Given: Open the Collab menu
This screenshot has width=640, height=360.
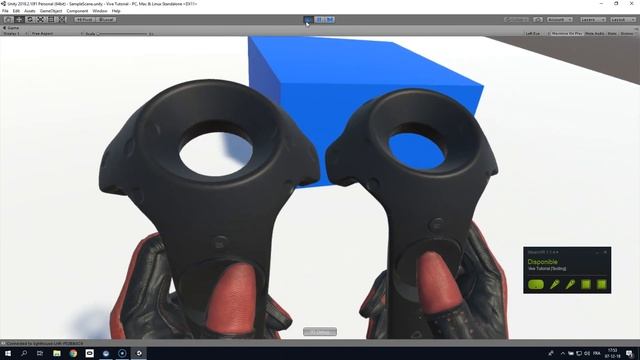Looking at the screenshot, I should click(x=517, y=20).
